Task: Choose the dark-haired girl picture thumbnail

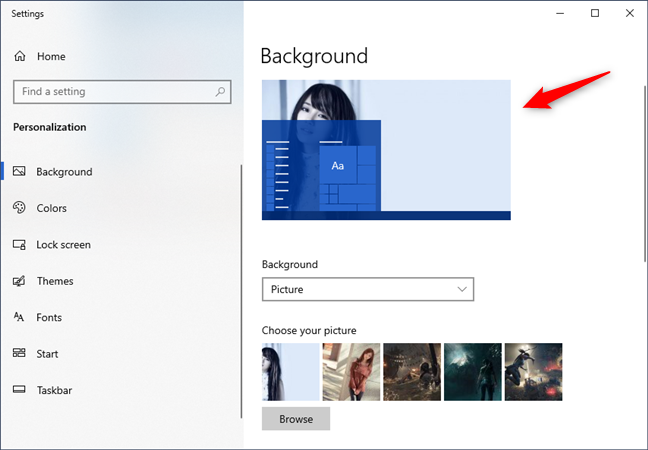Action: coord(291,372)
